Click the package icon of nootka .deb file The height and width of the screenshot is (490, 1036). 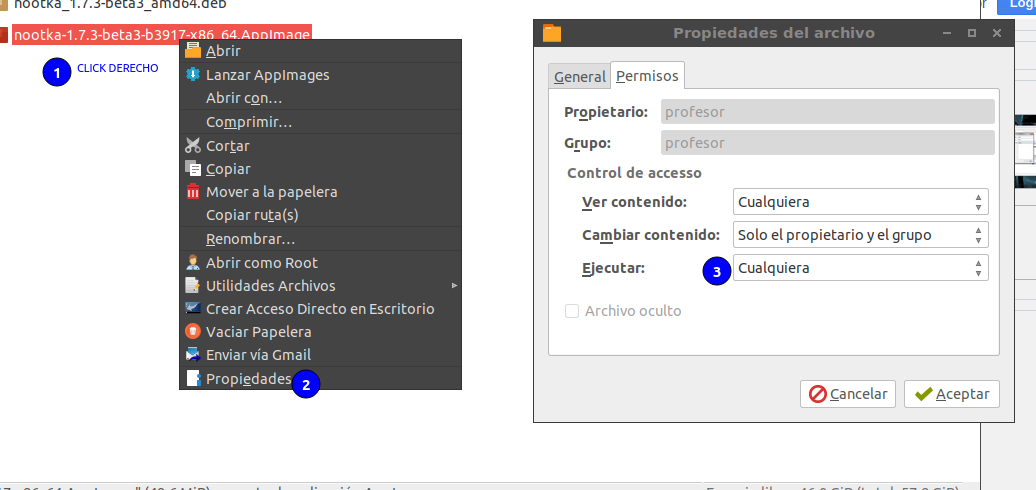(x=3, y=5)
